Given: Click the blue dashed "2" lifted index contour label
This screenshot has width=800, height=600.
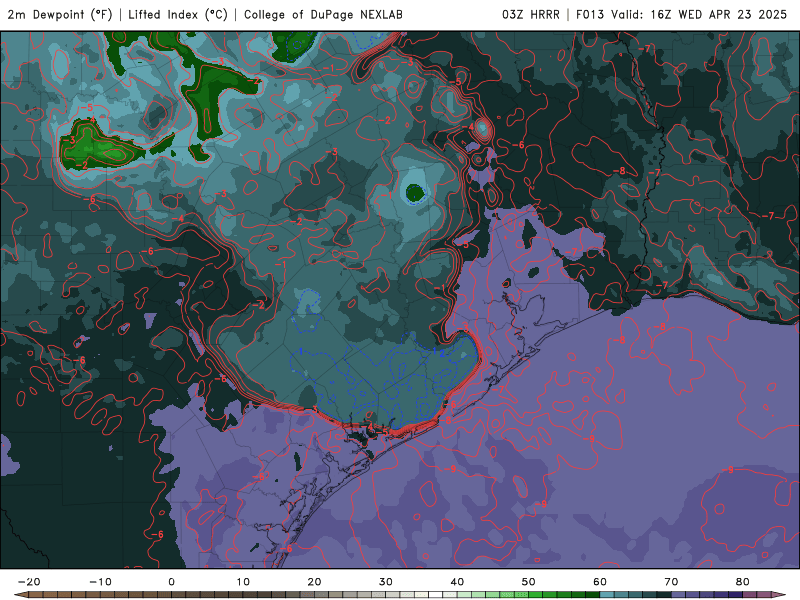Looking at the screenshot, I should (442, 352).
